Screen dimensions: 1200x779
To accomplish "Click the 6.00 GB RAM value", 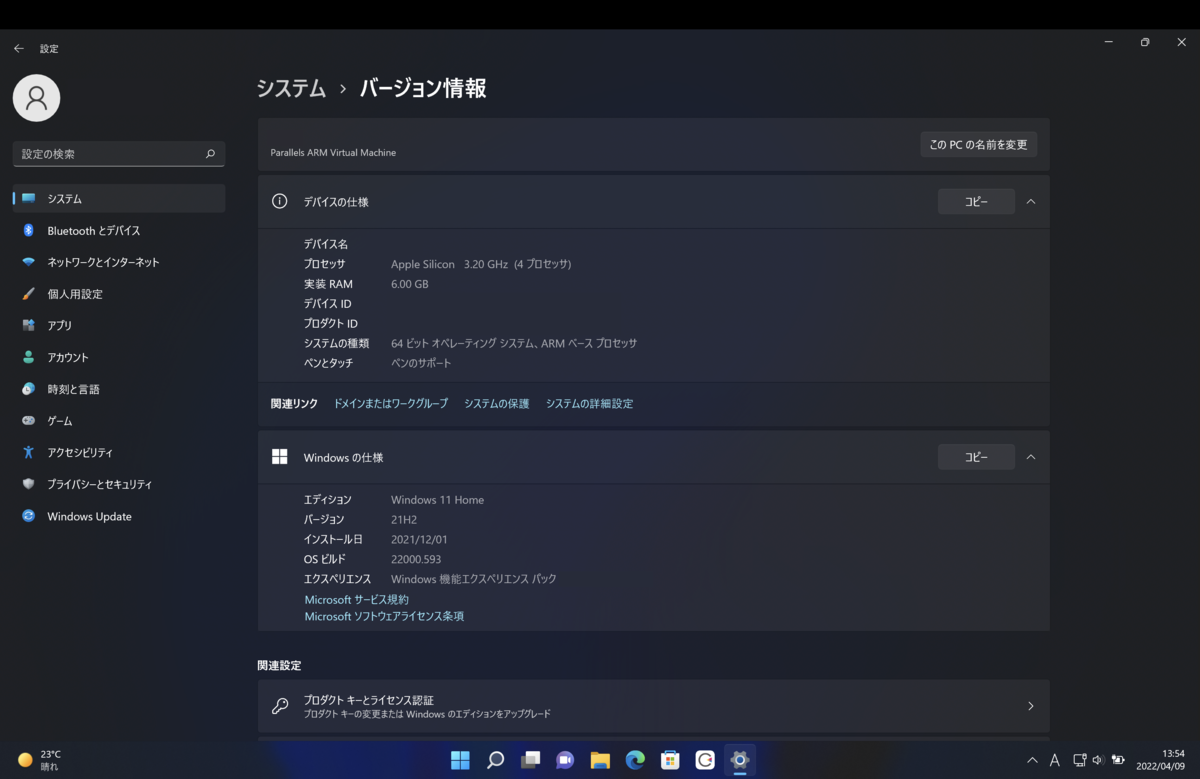I will coord(410,284).
